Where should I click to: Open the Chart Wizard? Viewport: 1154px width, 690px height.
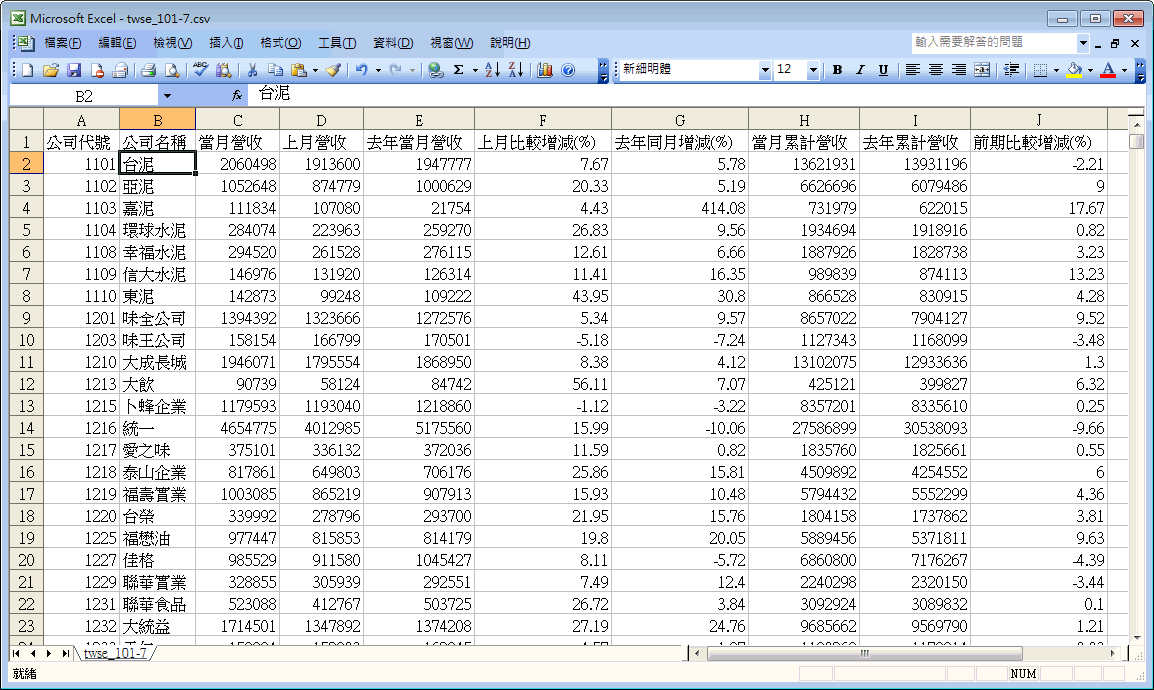(x=545, y=70)
